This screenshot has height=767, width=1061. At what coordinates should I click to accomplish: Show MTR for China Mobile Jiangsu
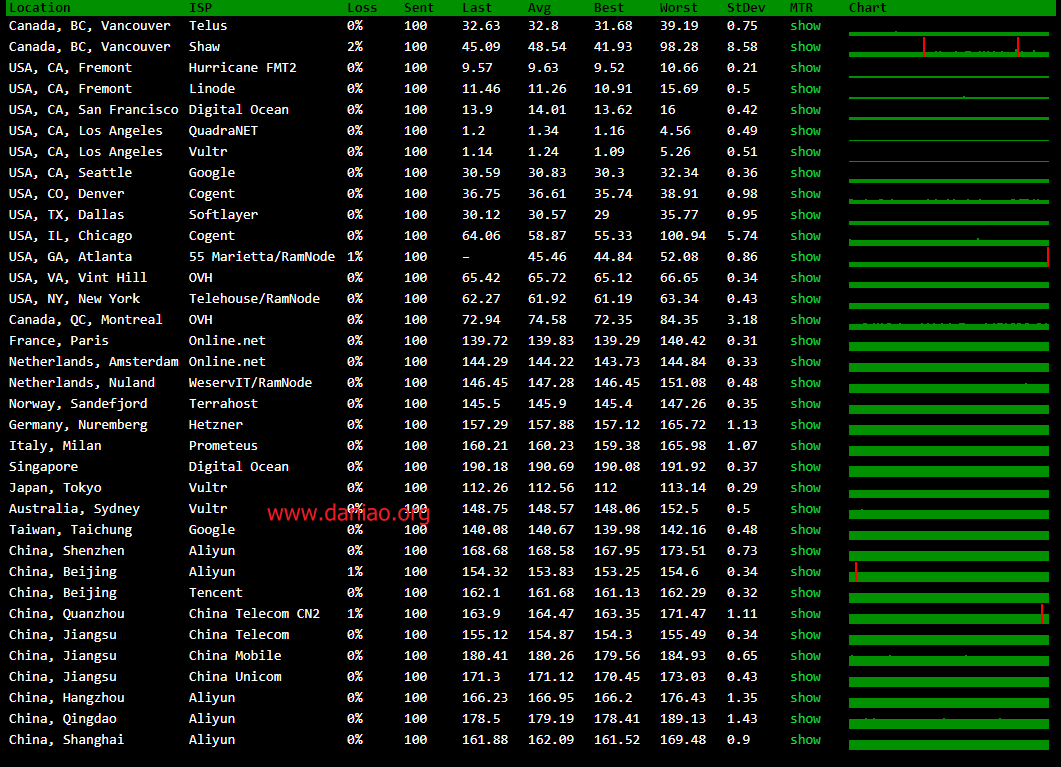805,655
